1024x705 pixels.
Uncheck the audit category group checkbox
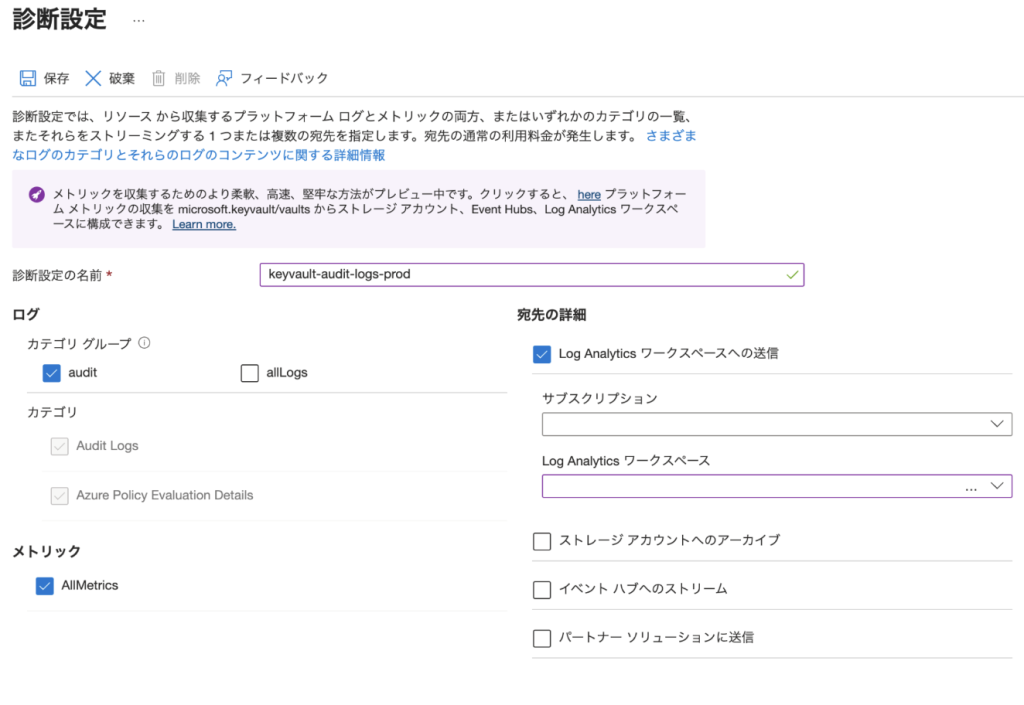pos(52,373)
